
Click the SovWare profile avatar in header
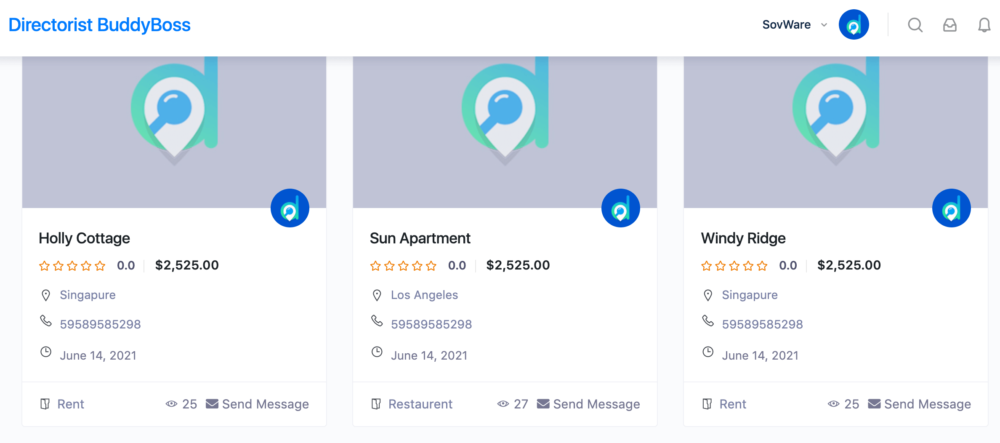pos(854,25)
